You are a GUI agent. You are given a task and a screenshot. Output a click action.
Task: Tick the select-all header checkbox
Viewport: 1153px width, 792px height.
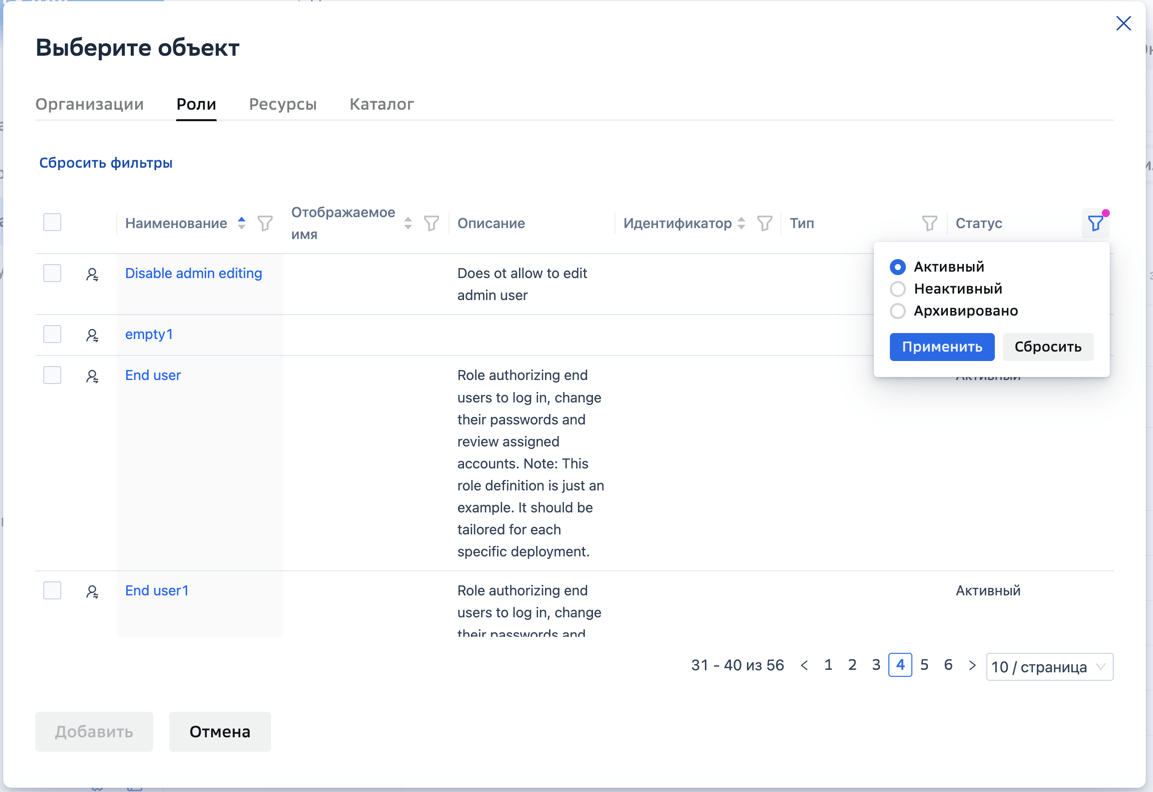click(52, 222)
